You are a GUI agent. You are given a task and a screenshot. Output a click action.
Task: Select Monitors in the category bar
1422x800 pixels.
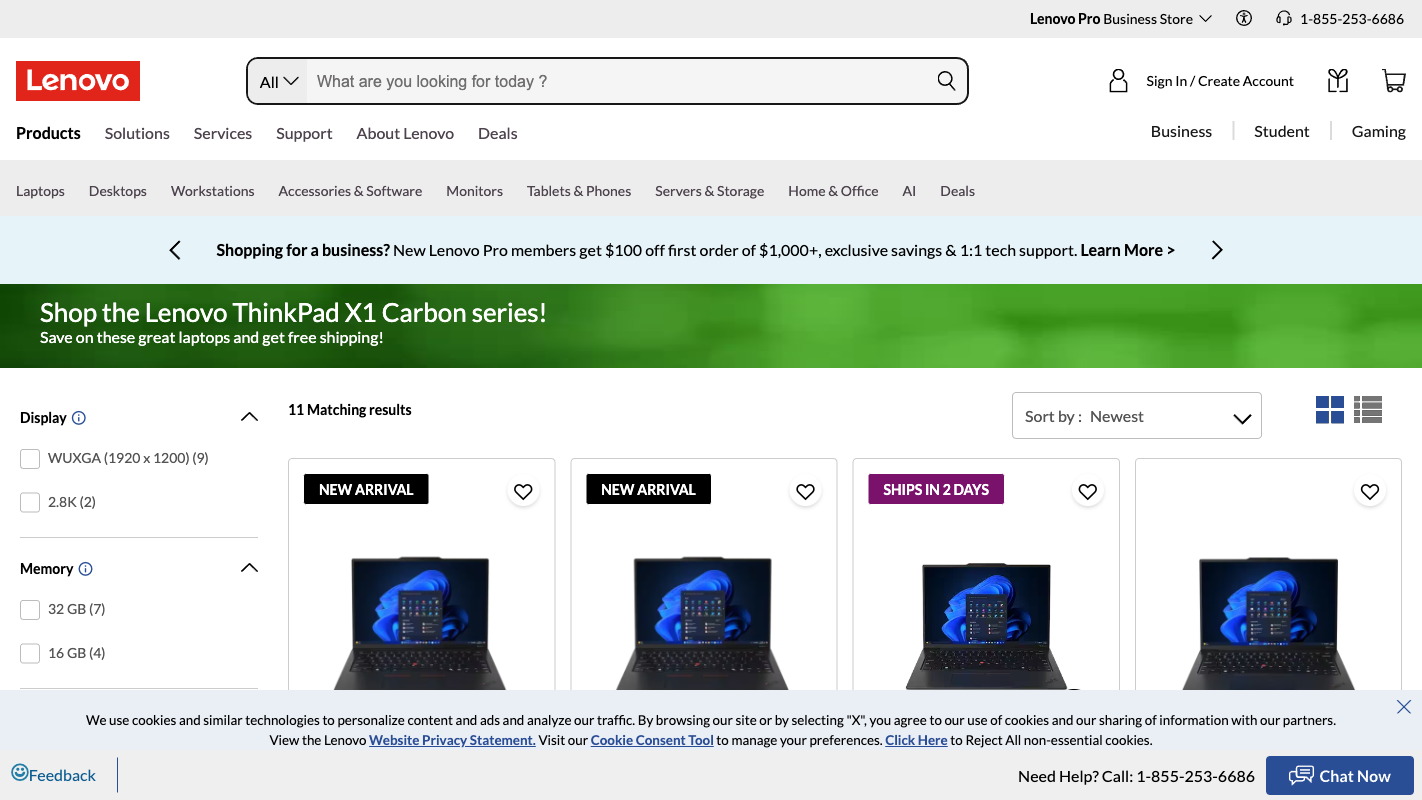coord(474,191)
